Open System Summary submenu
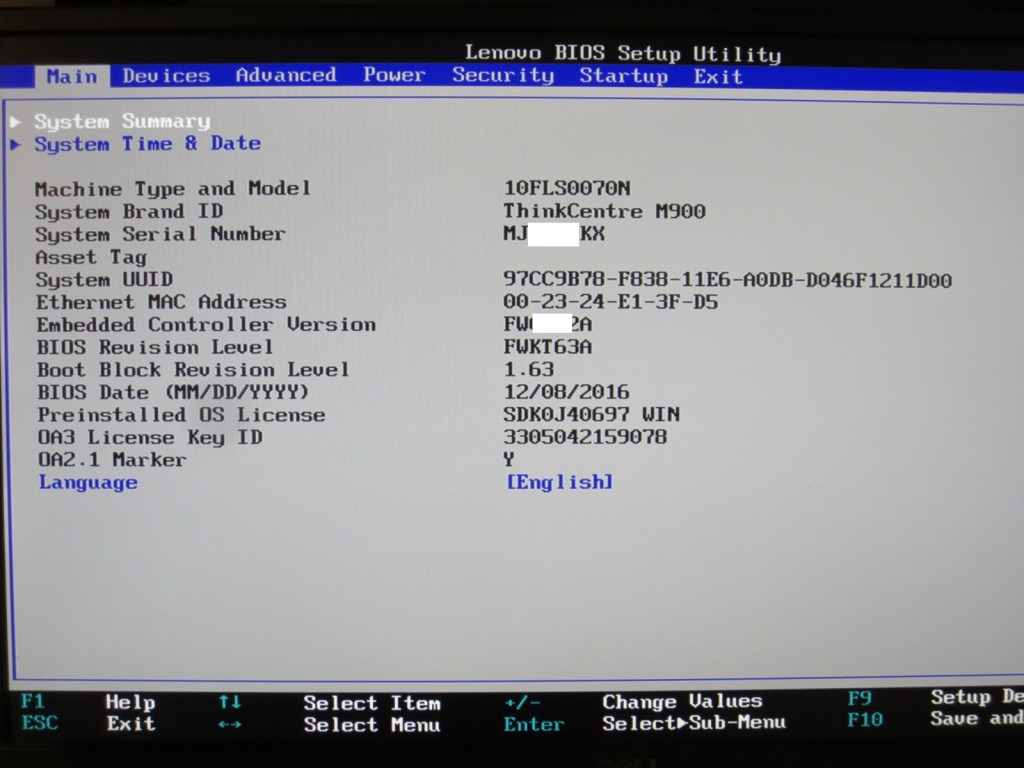This screenshot has width=1024, height=768. point(122,121)
